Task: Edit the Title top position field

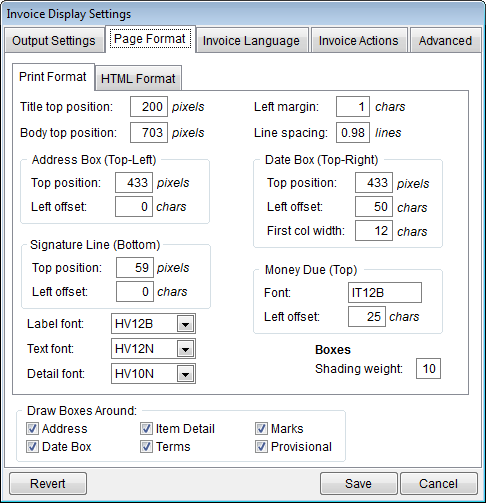Action: click(x=149, y=107)
